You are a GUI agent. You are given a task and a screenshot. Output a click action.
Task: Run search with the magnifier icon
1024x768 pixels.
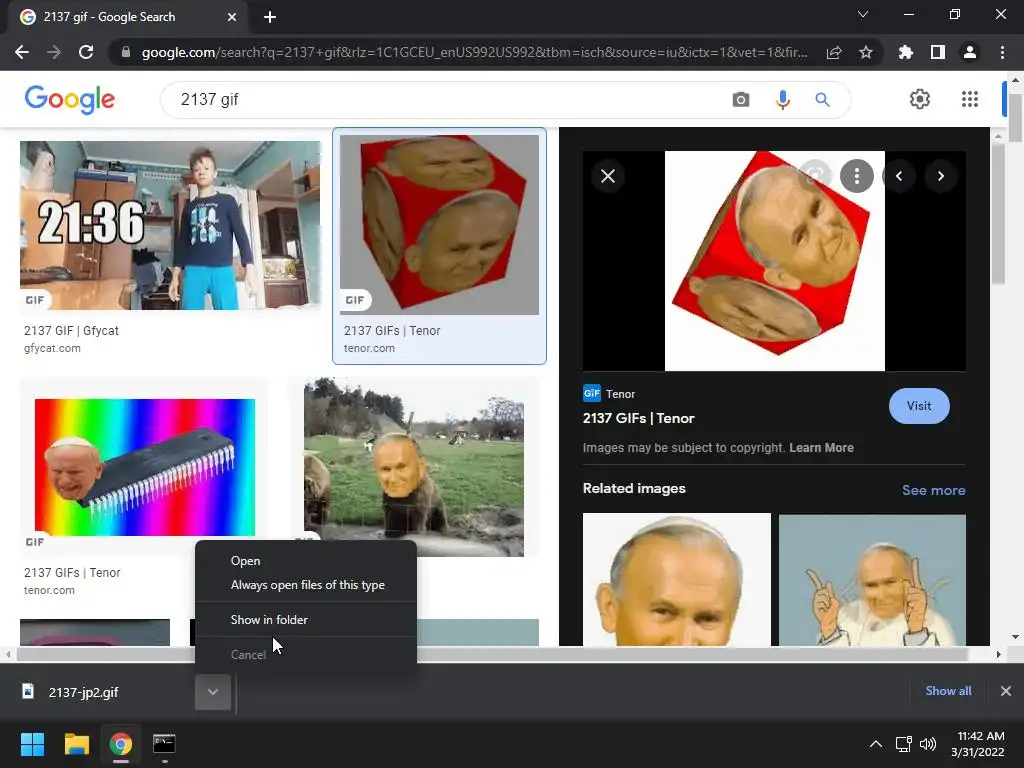[x=822, y=99]
